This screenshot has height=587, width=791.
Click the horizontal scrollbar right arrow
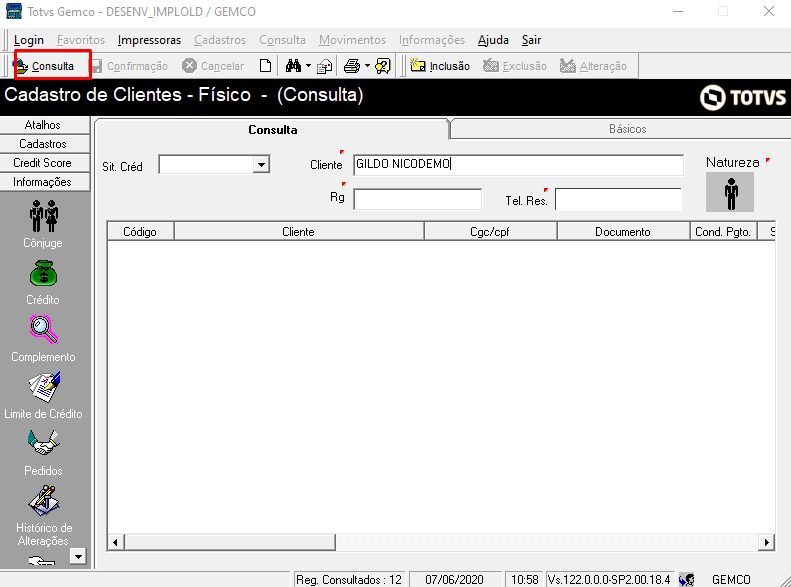(766, 542)
